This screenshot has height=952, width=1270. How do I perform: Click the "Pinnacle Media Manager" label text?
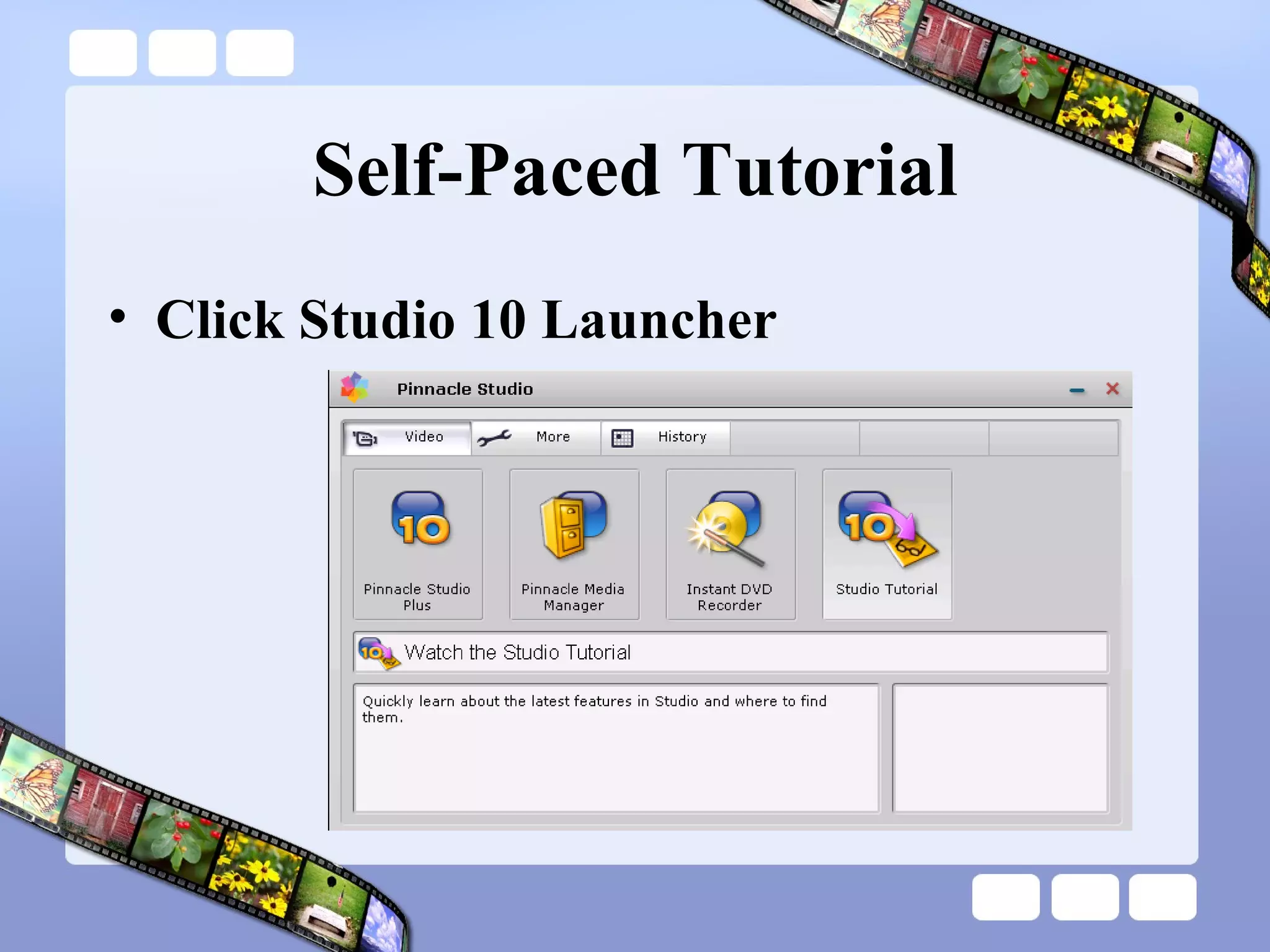[573, 597]
